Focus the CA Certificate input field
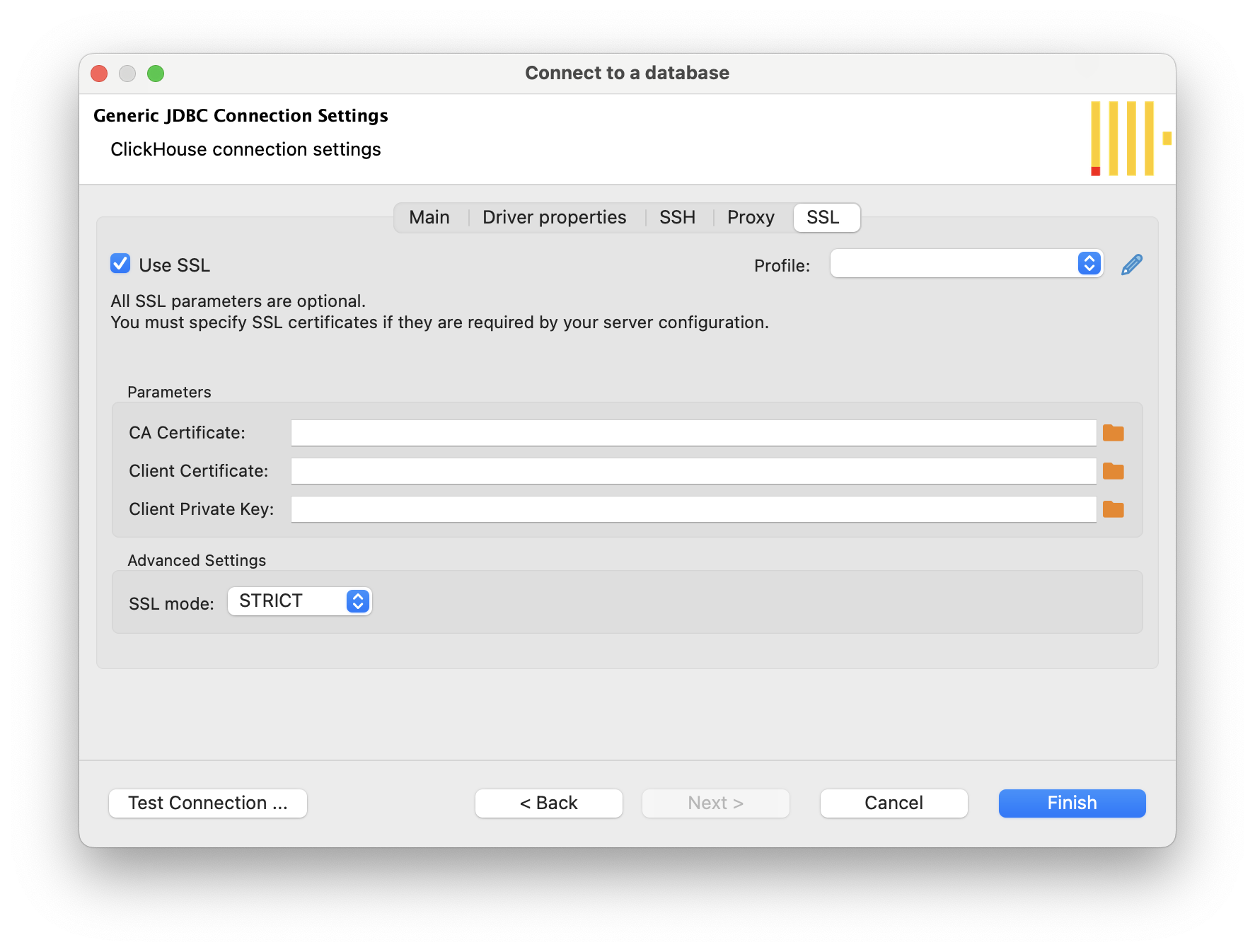 pos(693,433)
